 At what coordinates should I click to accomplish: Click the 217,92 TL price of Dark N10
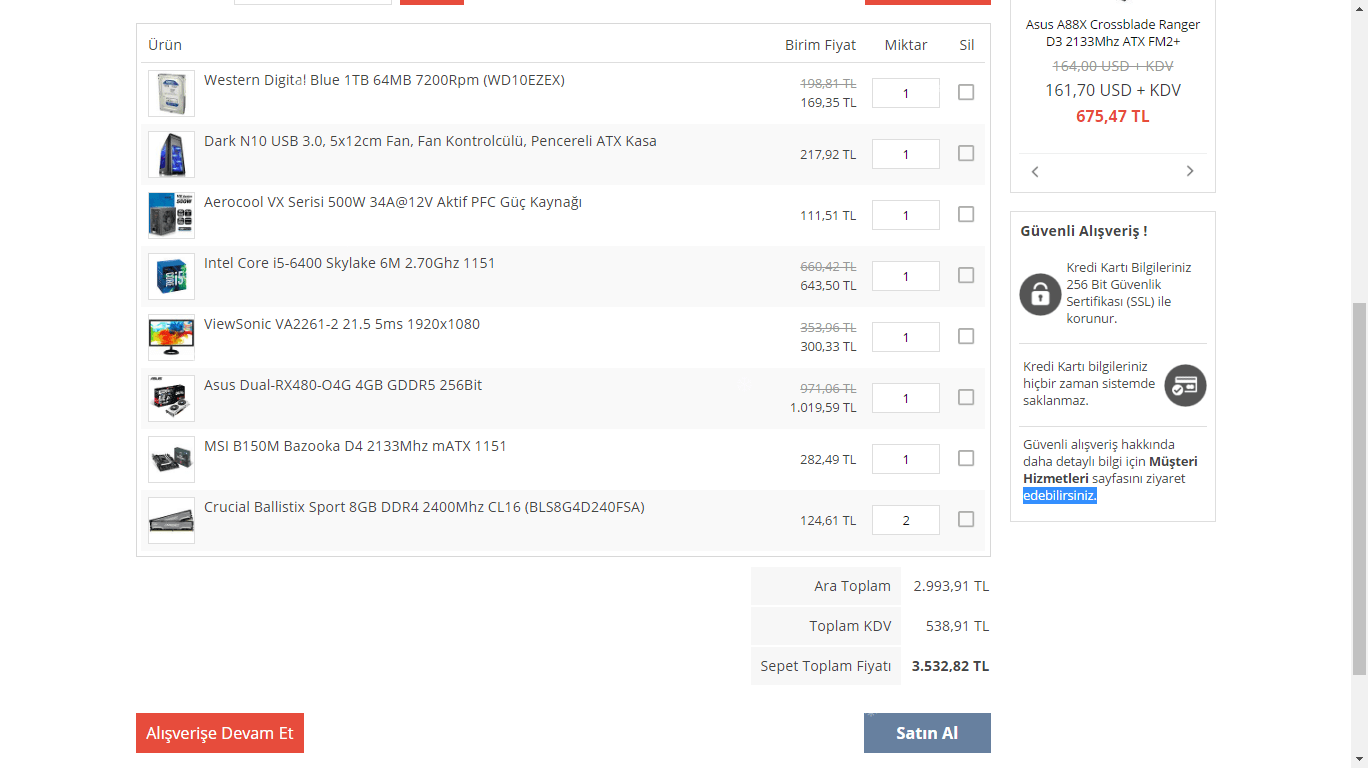tap(828, 155)
